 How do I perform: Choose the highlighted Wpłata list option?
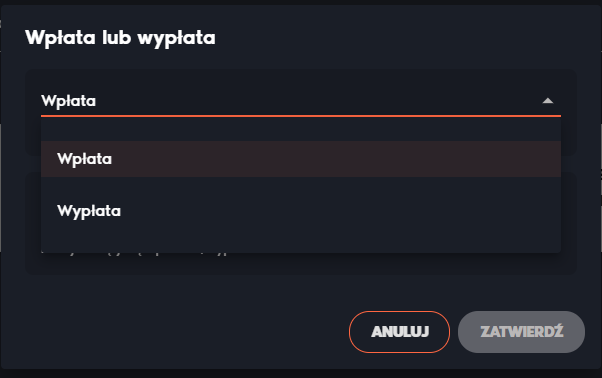pos(301,159)
